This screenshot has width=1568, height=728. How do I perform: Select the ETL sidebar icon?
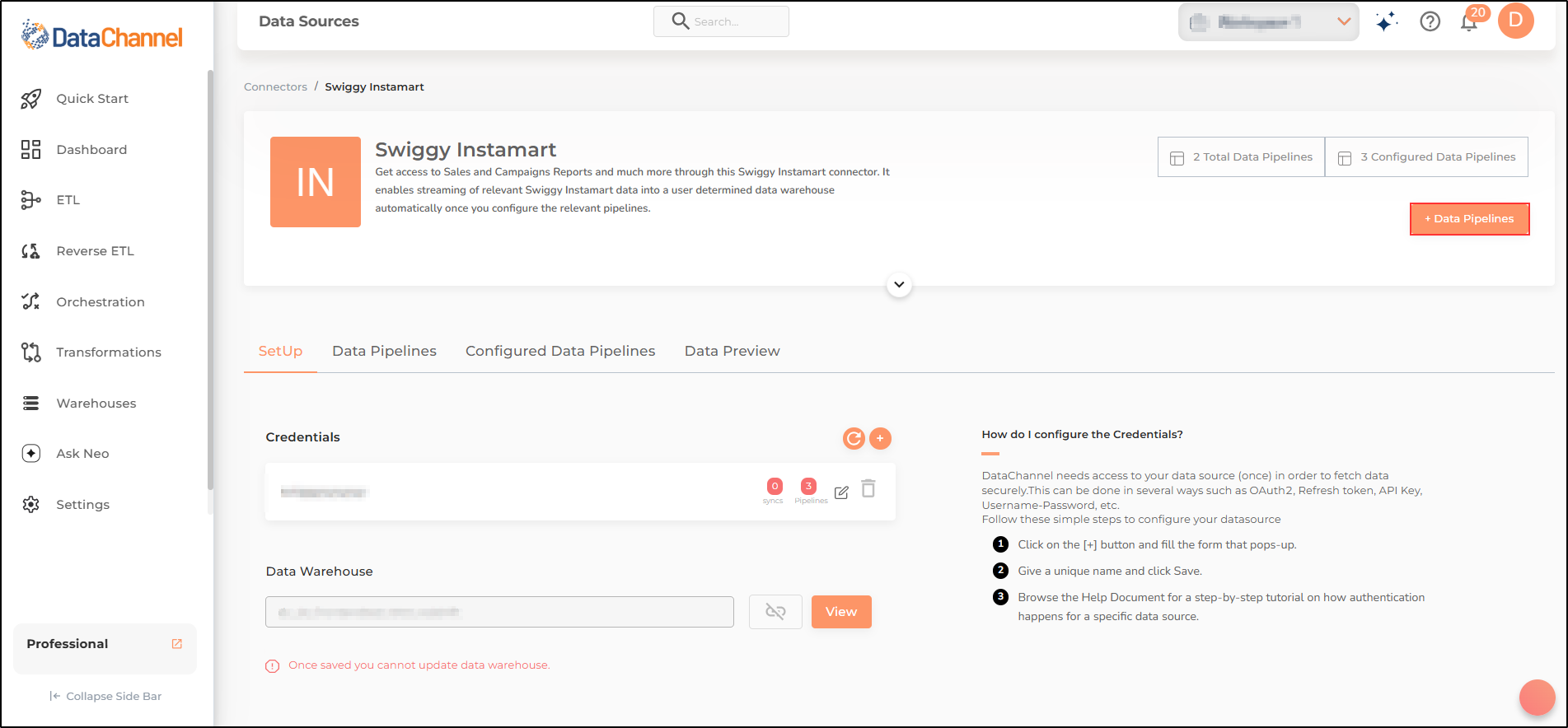pos(31,200)
